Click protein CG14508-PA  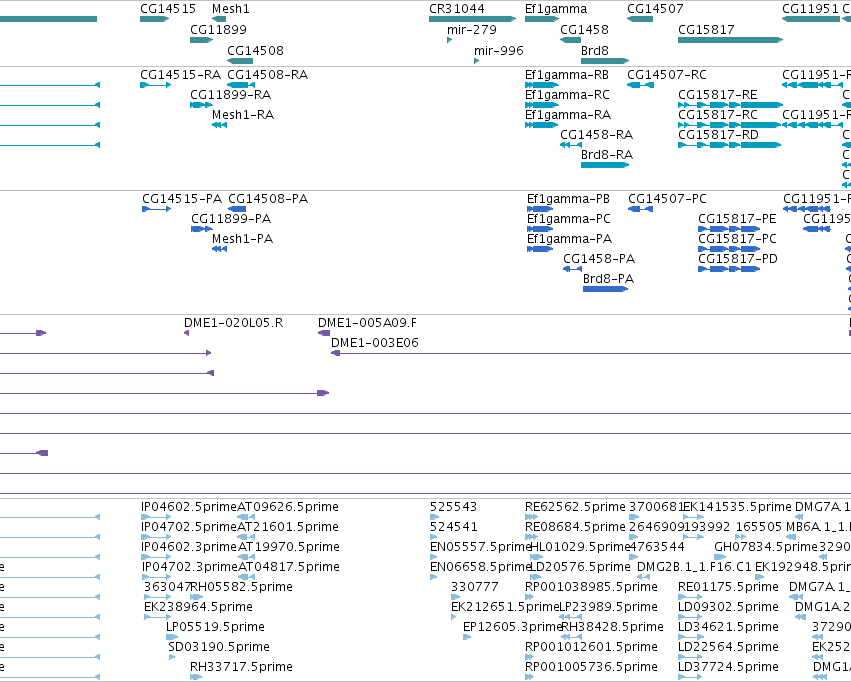point(237,209)
